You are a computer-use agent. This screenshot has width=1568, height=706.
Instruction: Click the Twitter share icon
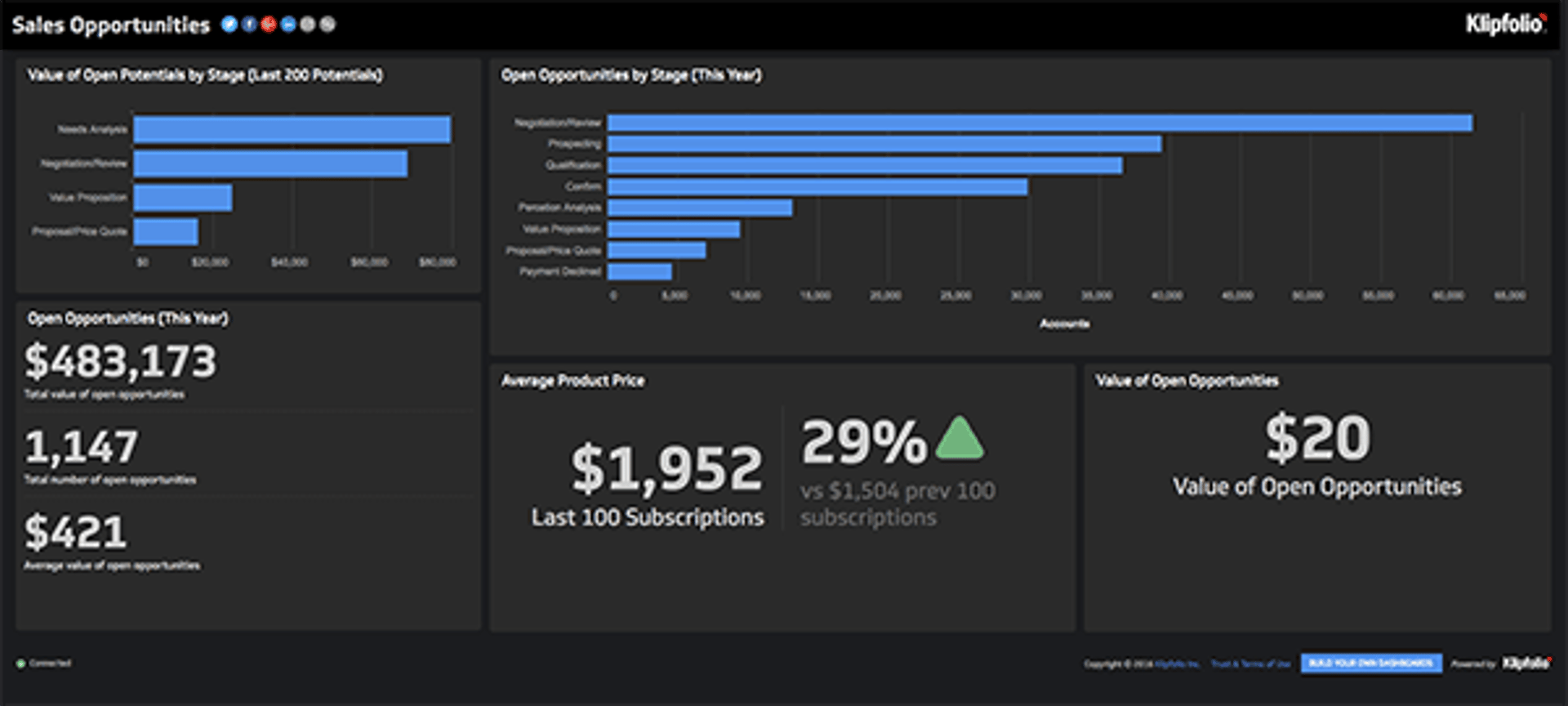(229, 25)
